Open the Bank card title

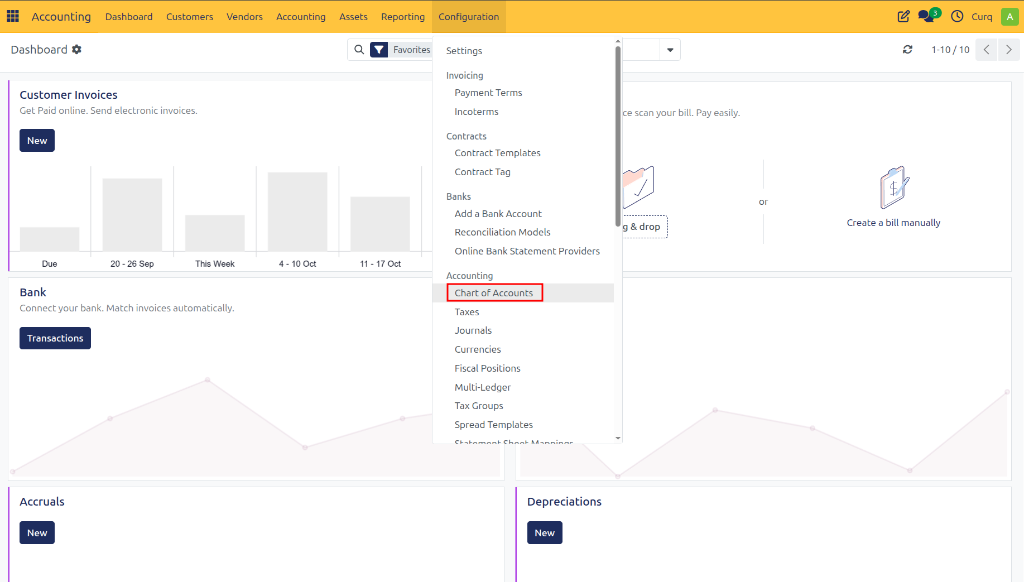[x=33, y=292]
